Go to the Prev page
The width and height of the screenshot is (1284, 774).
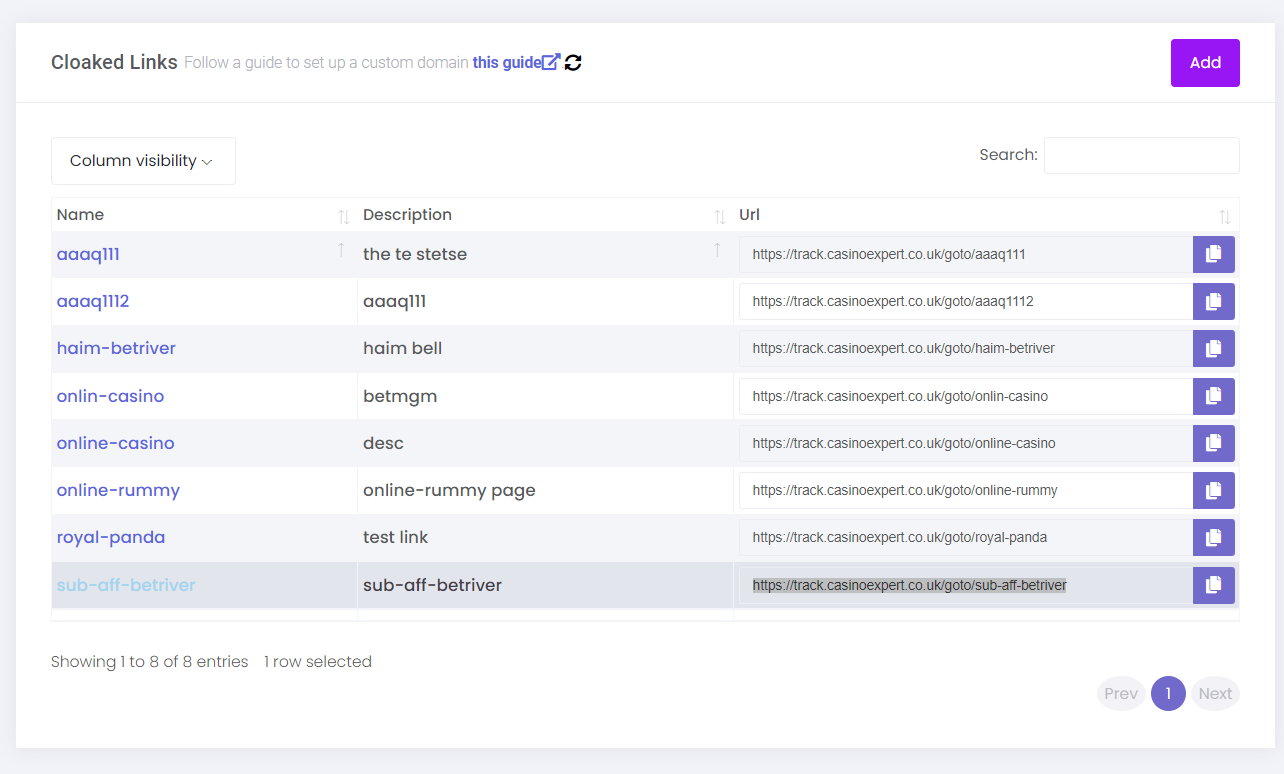point(1121,694)
